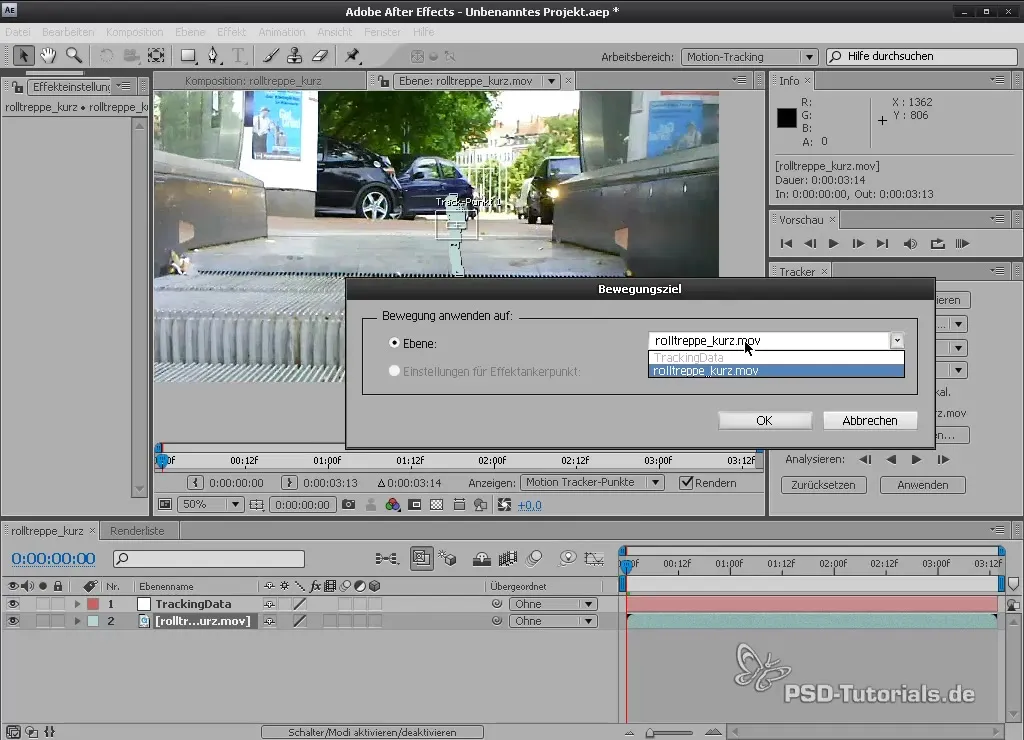
Task: Open the 50% magnification dropdown
Action: (211, 505)
